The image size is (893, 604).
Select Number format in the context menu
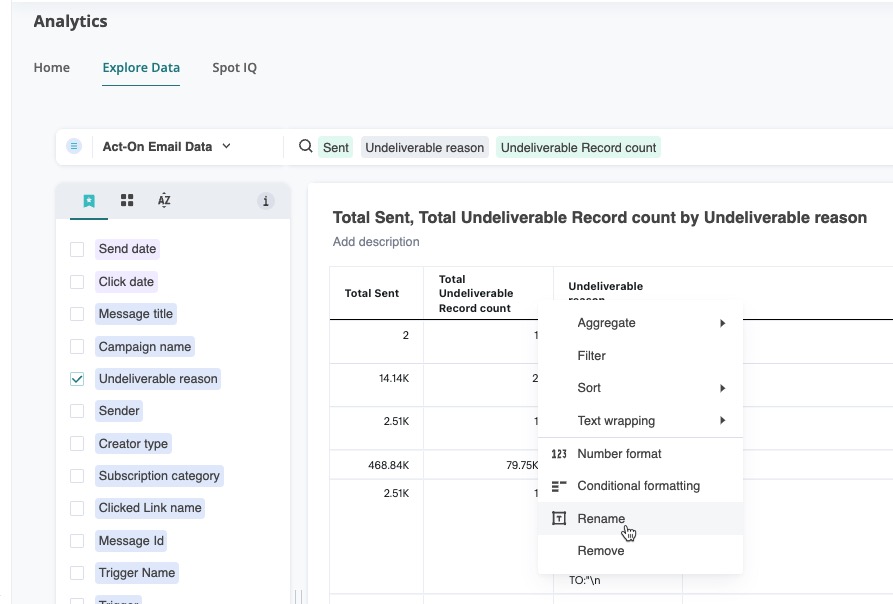[640, 454]
